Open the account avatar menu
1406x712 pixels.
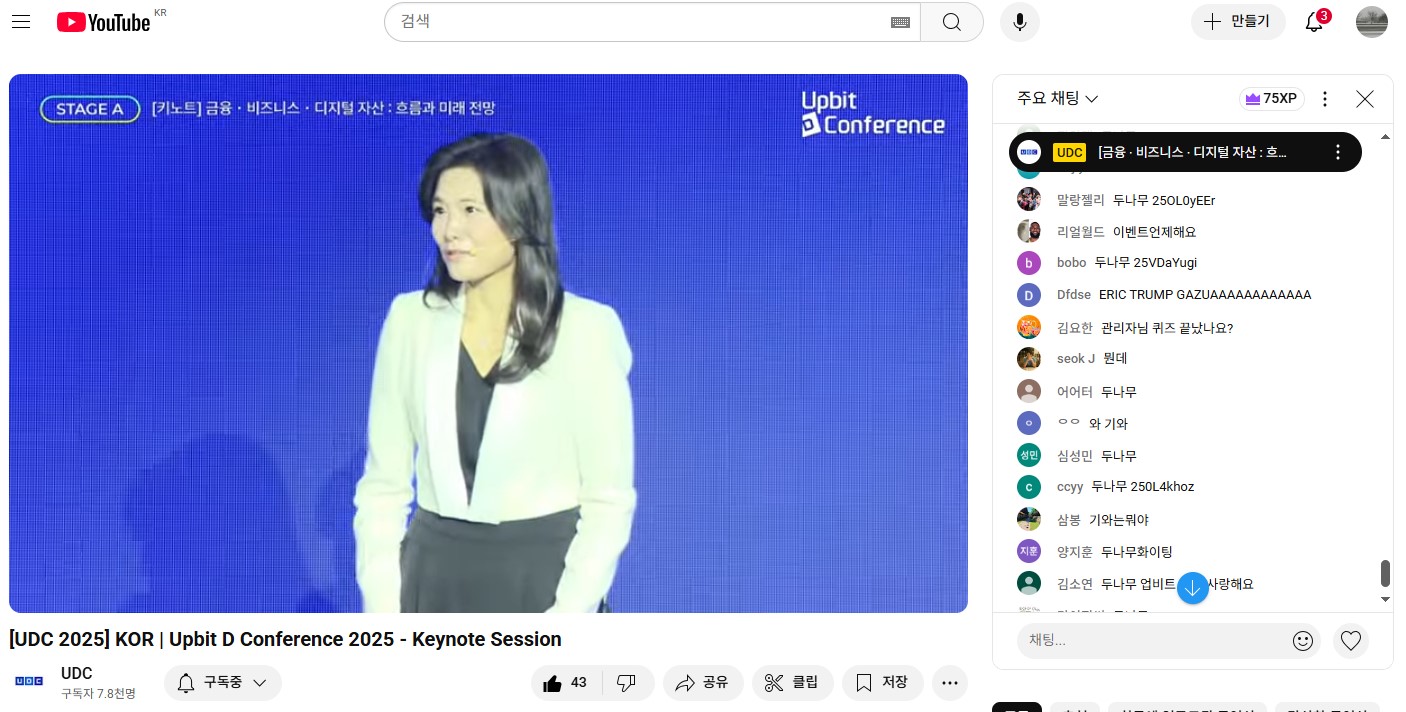click(1371, 22)
